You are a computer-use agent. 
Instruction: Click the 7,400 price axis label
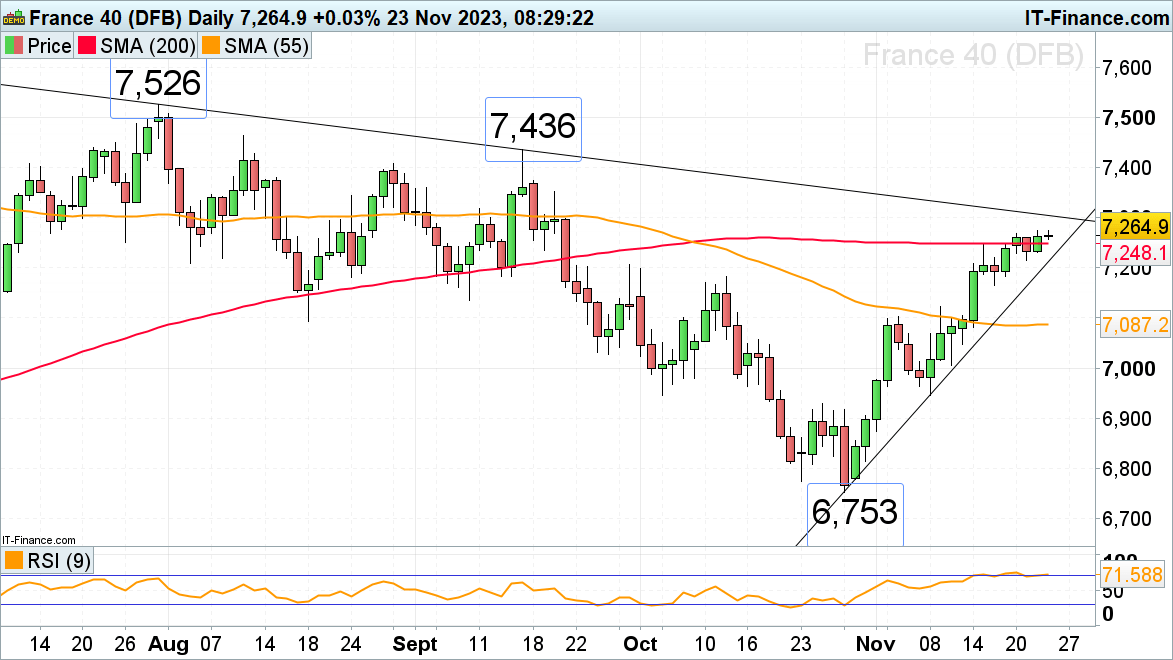point(1127,168)
